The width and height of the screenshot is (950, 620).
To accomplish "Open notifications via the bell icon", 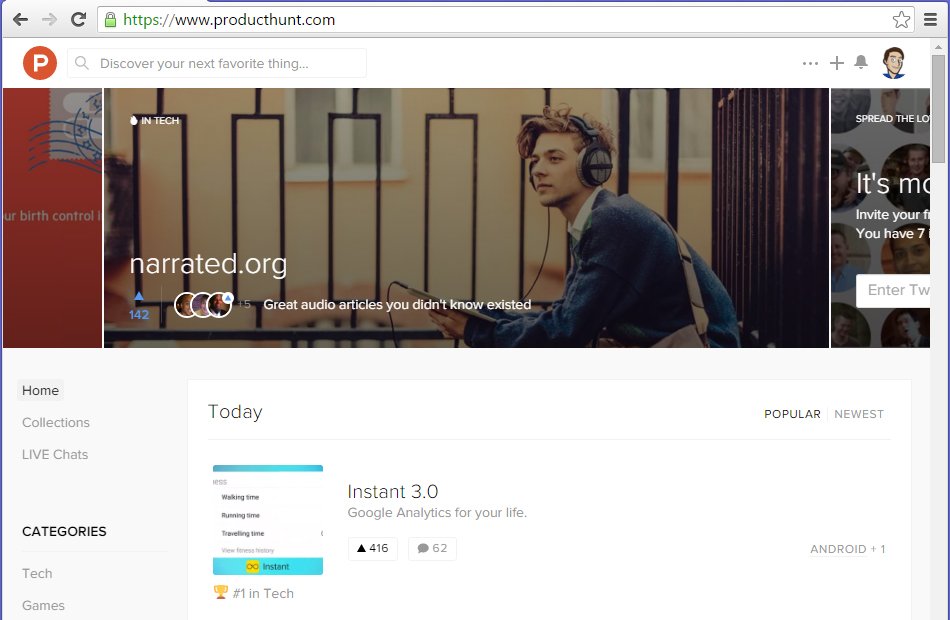I will click(x=861, y=62).
